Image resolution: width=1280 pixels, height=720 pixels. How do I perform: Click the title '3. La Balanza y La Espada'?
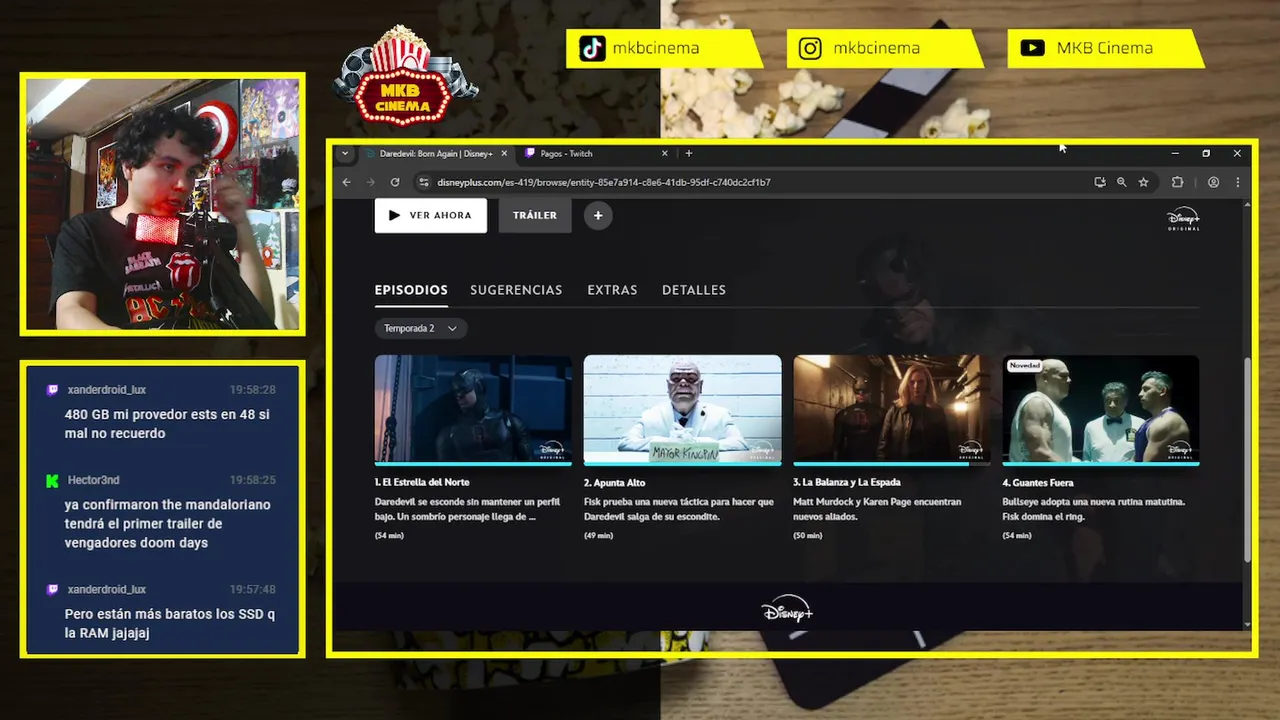[847, 483]
